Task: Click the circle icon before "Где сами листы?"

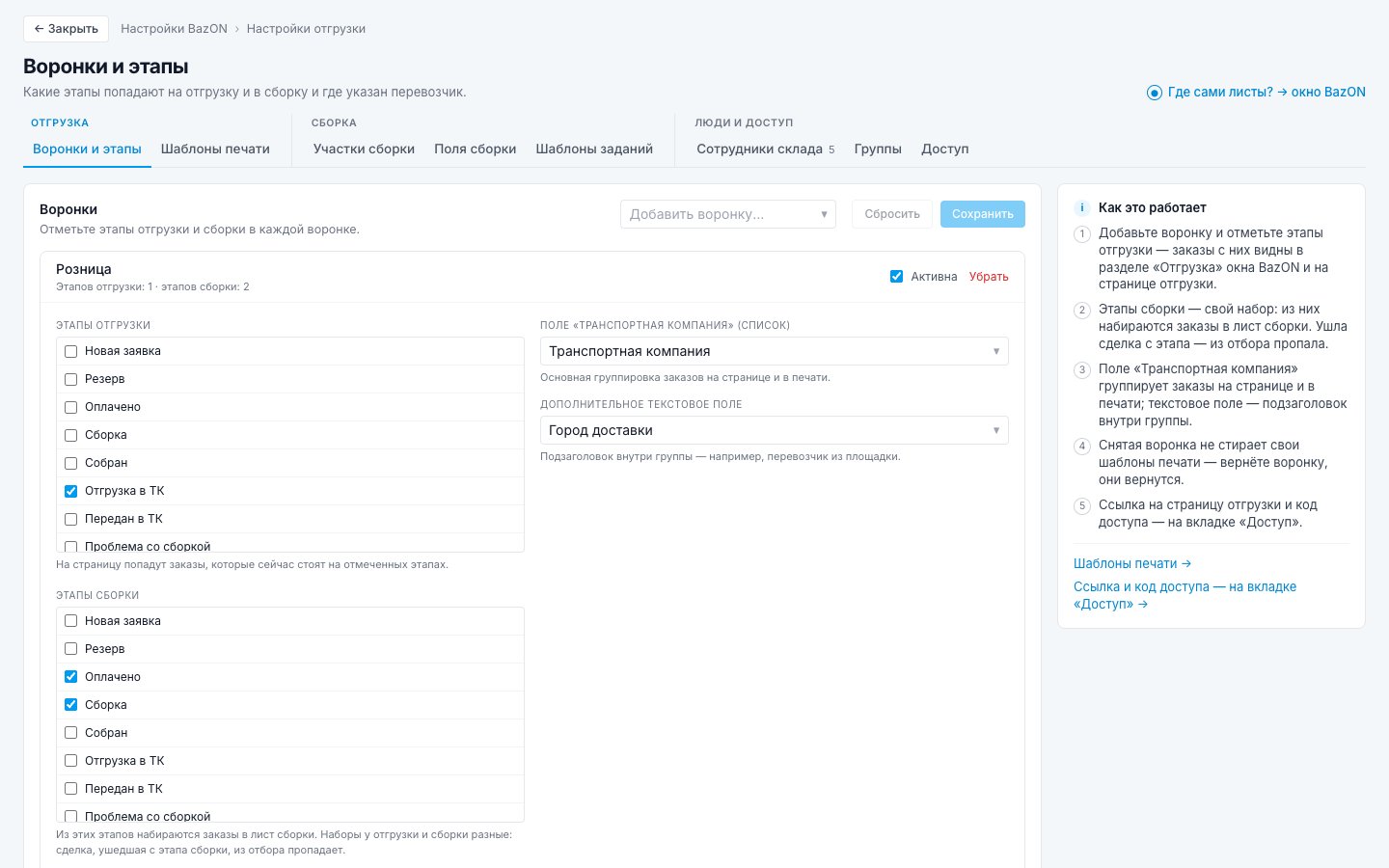Action: (1154, 93)
